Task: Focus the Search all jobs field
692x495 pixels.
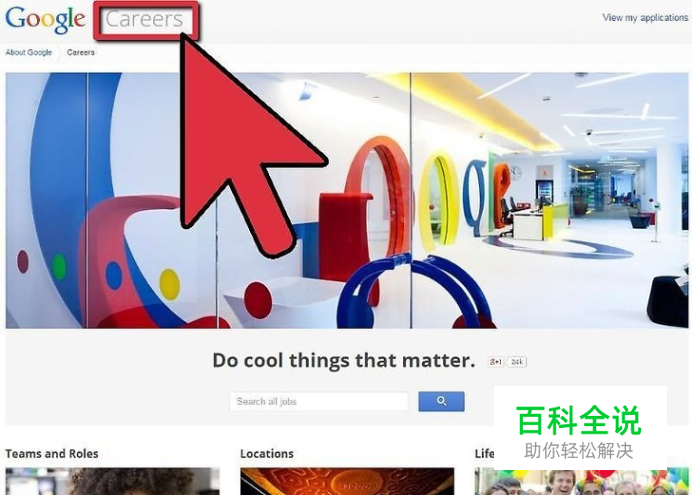Action: 319,401
